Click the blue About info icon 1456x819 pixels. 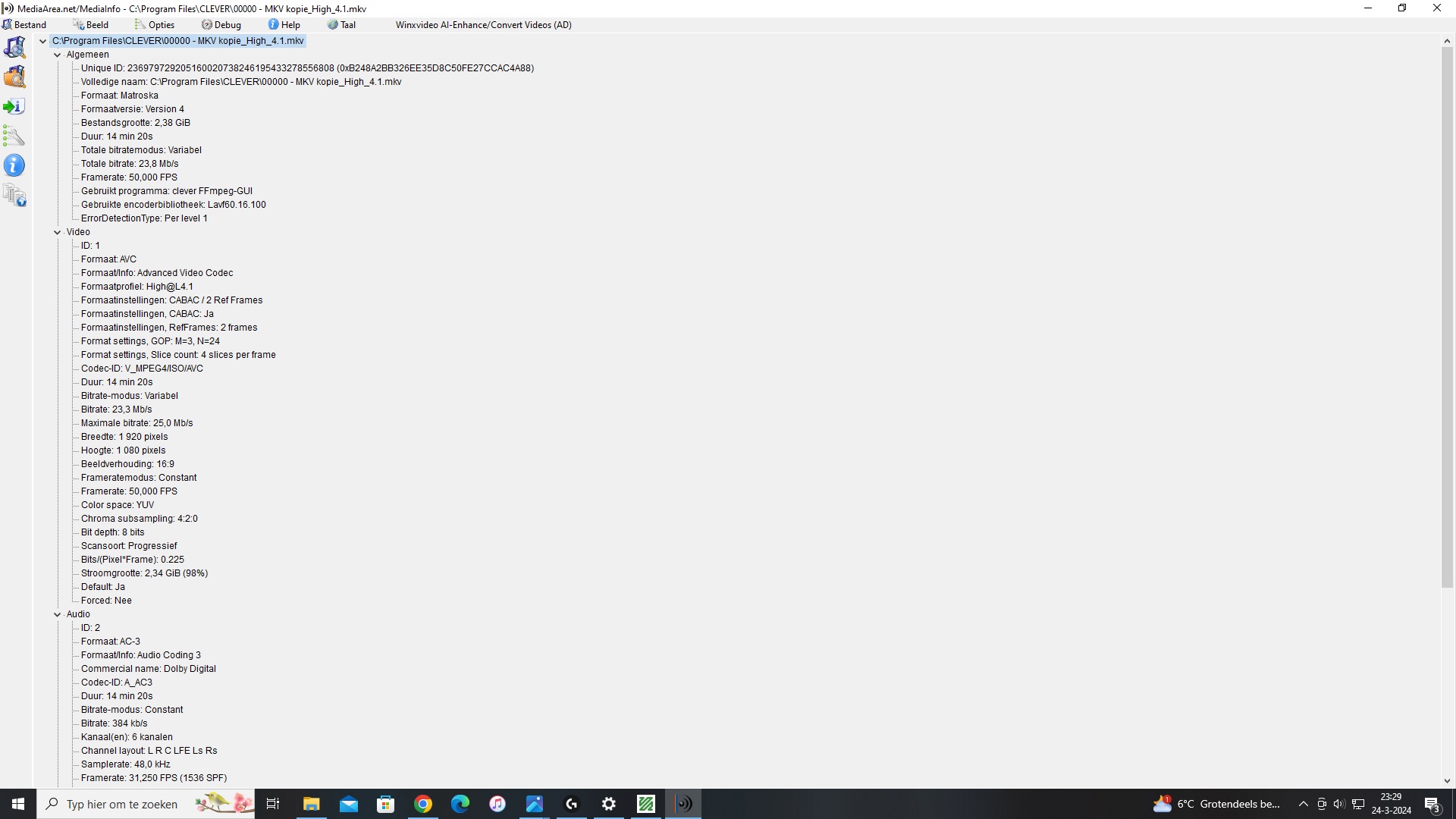(x=14, y=165)
